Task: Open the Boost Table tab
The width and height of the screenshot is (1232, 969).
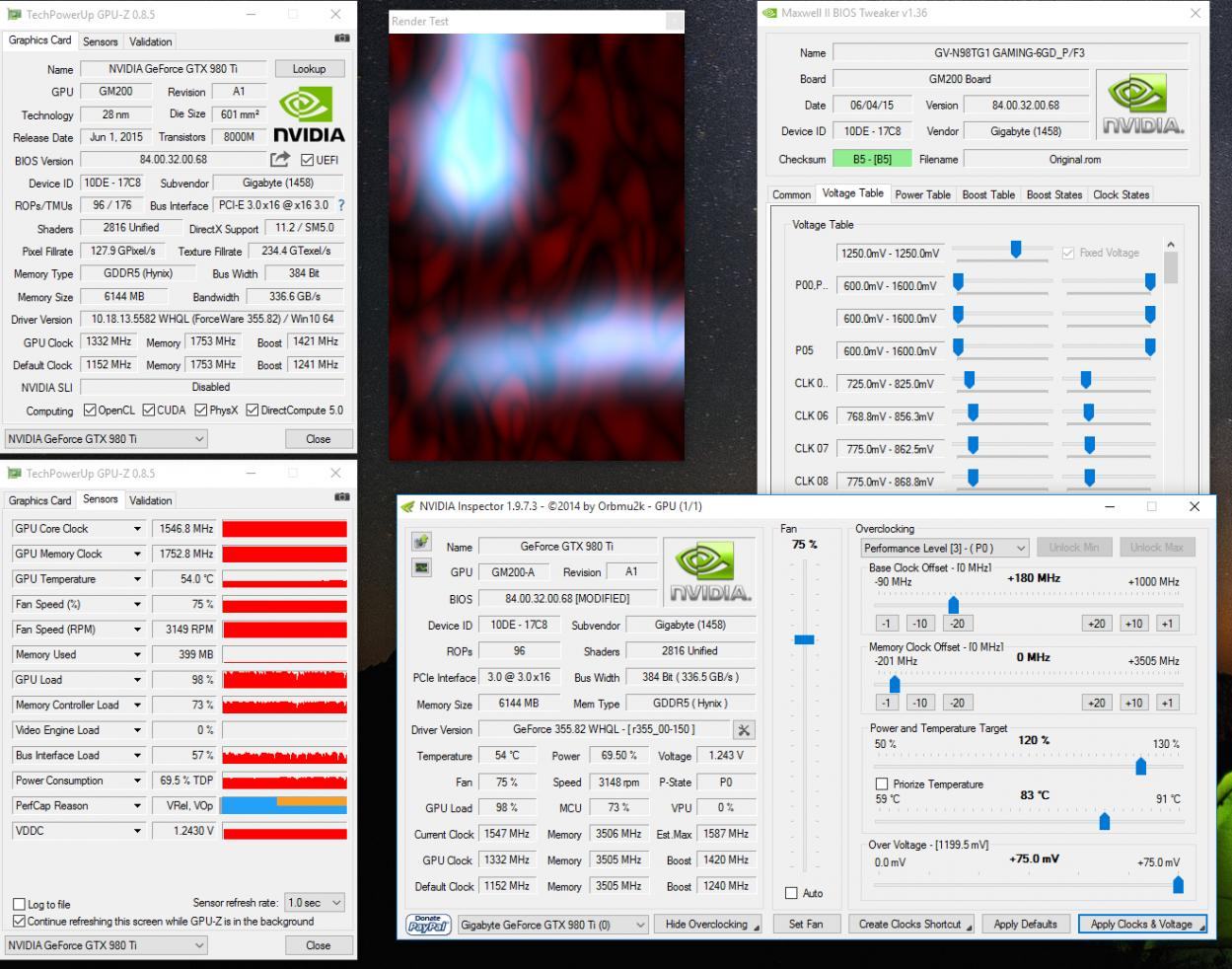Action: point(988,194)
